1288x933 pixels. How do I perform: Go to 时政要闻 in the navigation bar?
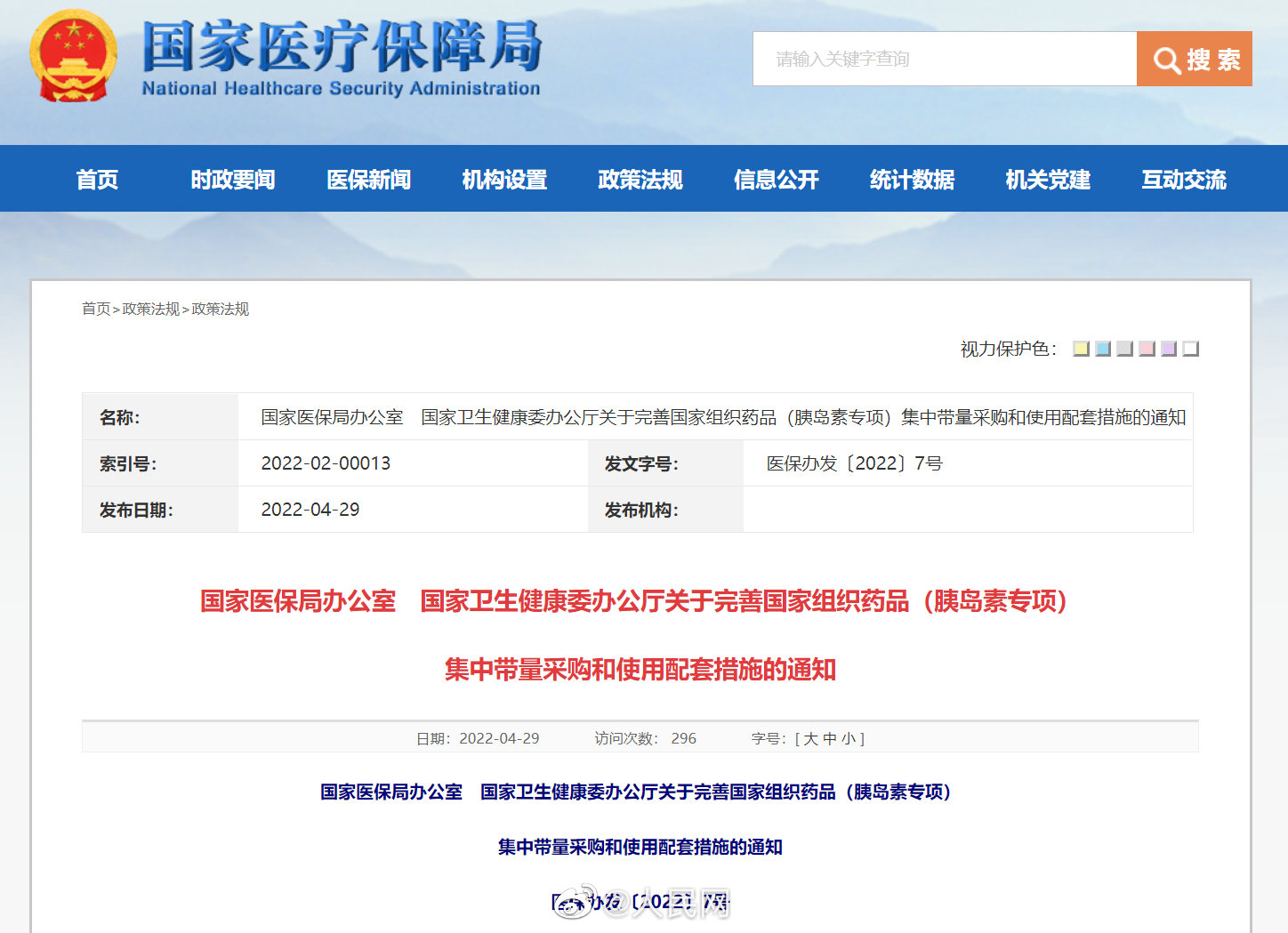point(233,179)
